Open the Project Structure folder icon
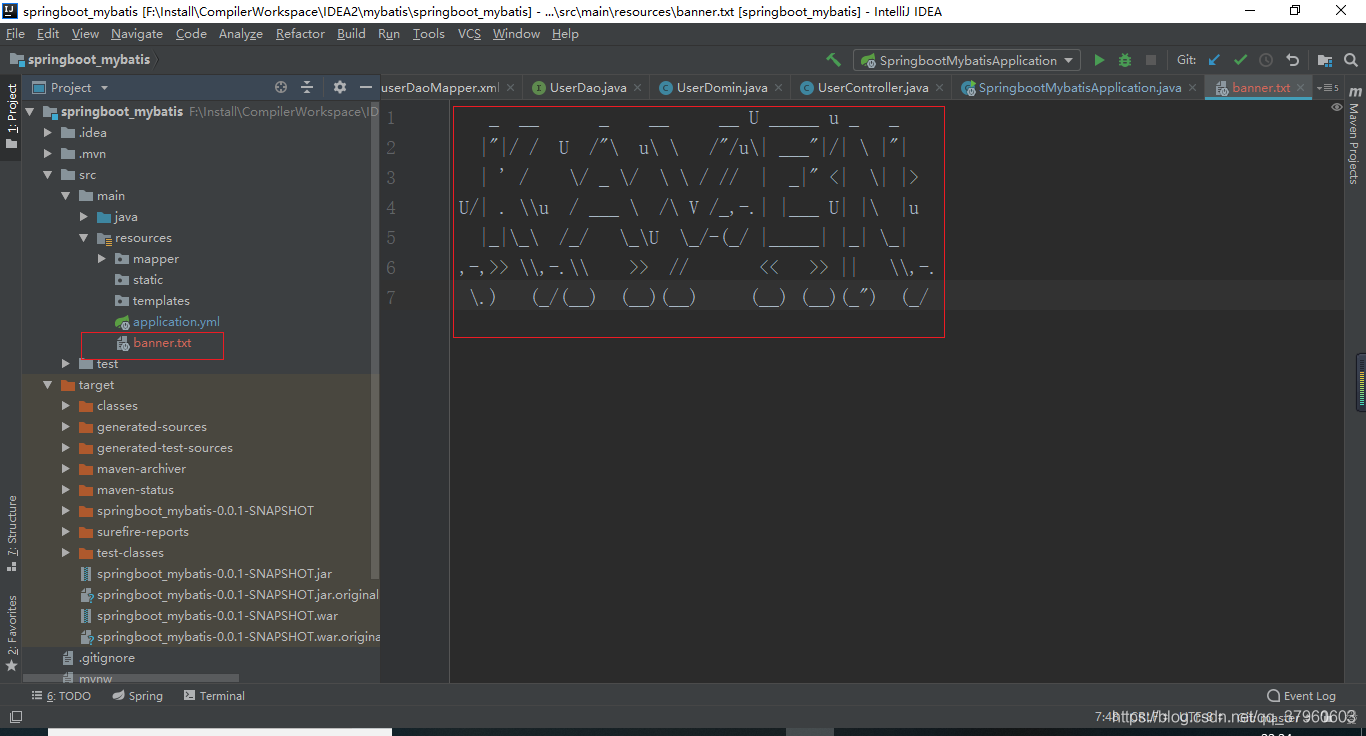Screen dimensions: 1366x736 [x=1324, y=60]
